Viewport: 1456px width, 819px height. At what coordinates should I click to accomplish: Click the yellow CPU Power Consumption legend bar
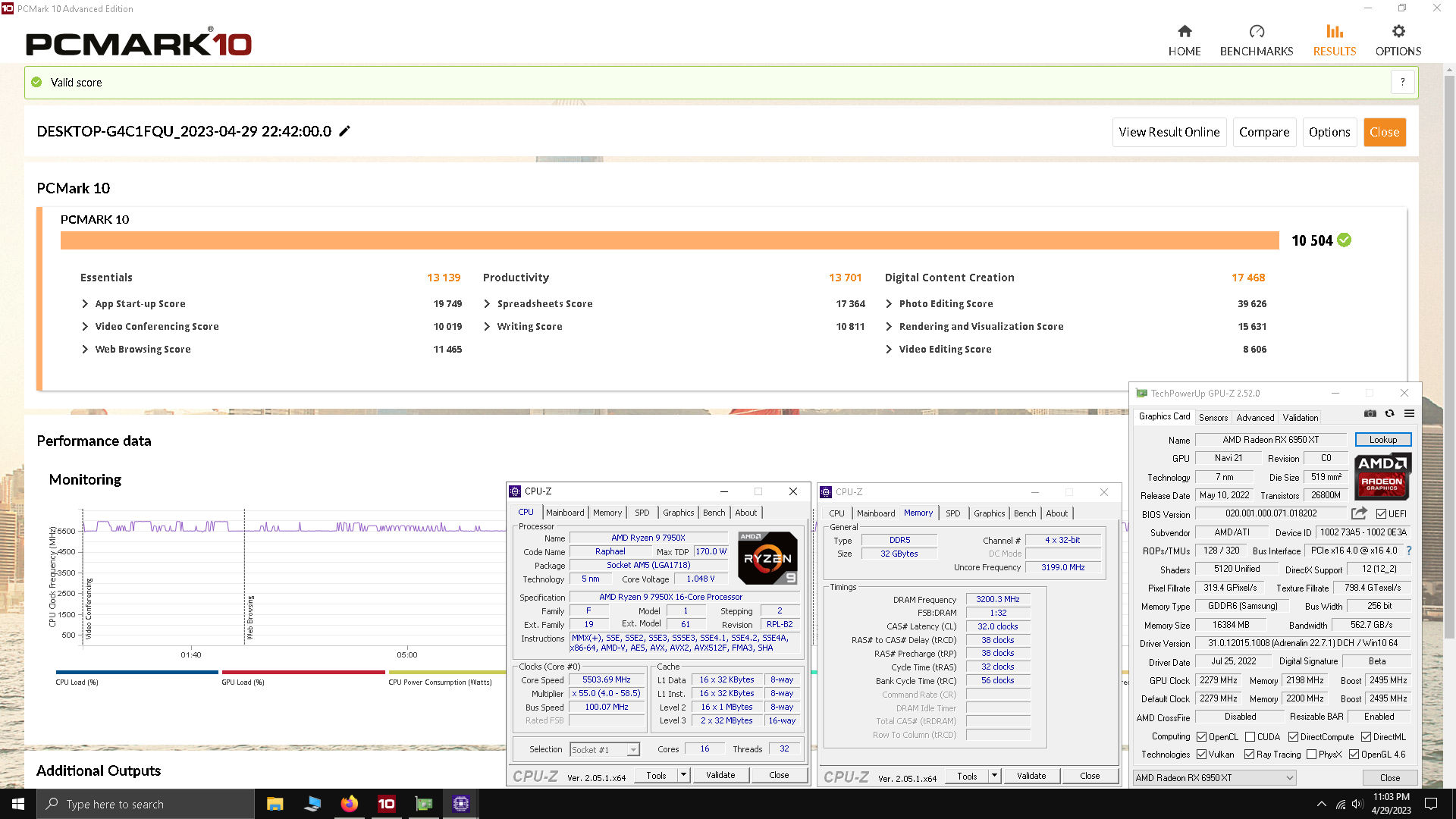point(447,672)
